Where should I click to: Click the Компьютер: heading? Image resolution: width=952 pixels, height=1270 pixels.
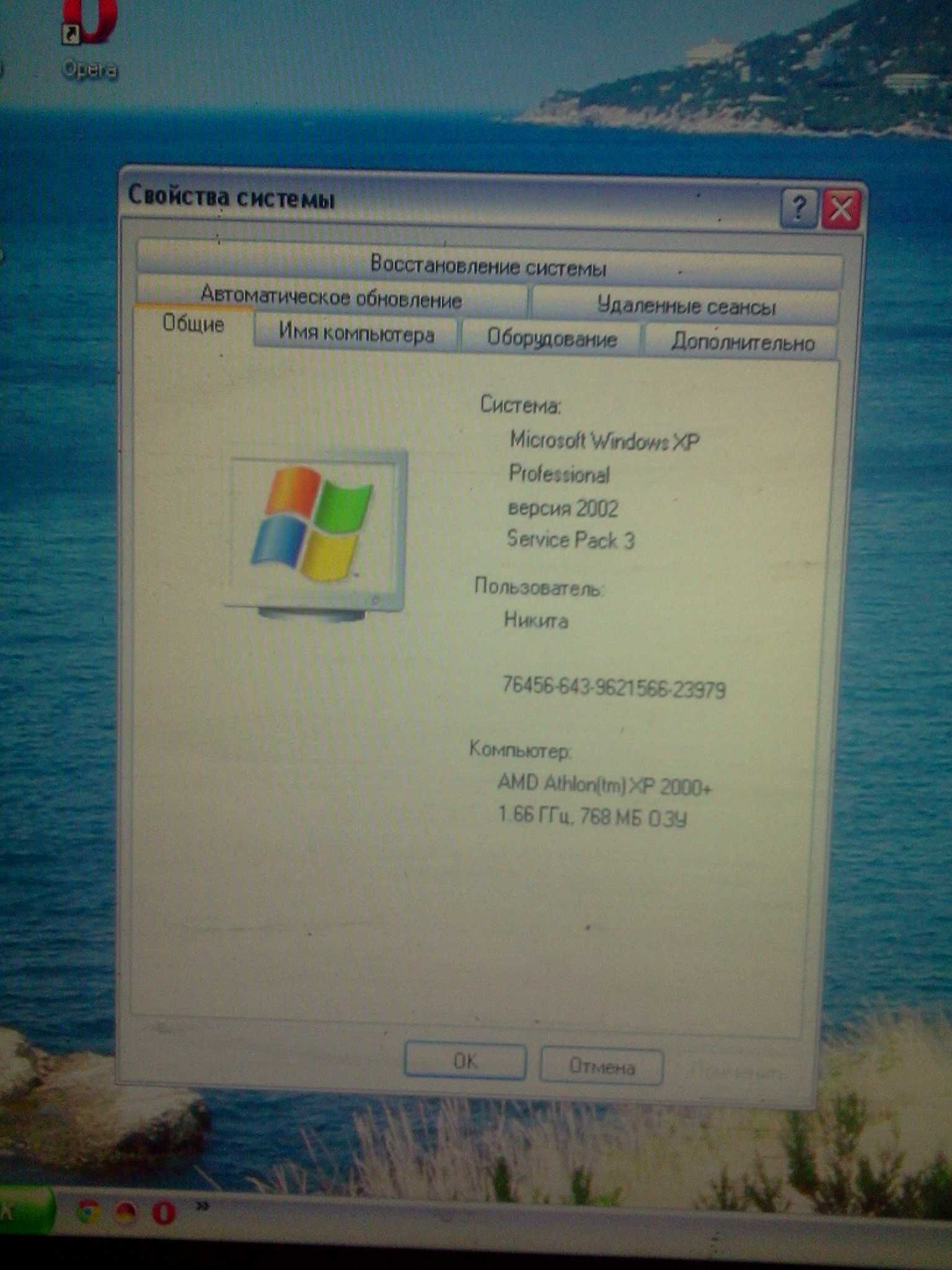click(519, 750)
